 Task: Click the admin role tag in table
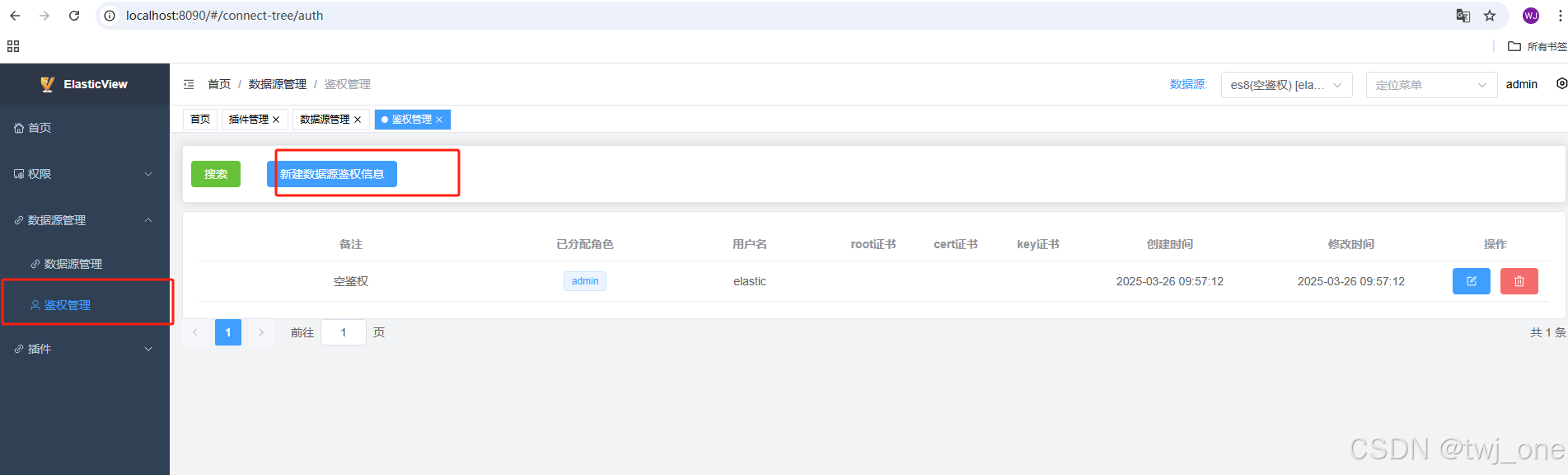coord(585,281)
